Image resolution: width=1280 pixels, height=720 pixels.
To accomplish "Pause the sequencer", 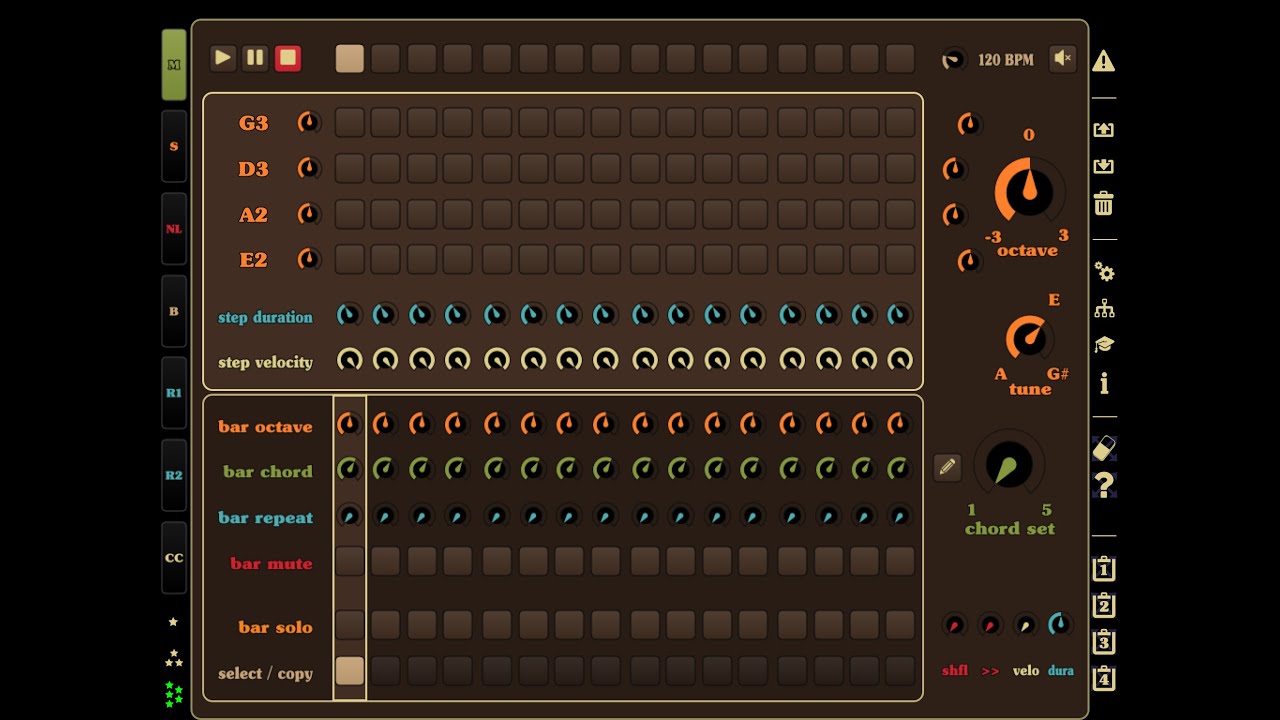I will click(255, 58).
